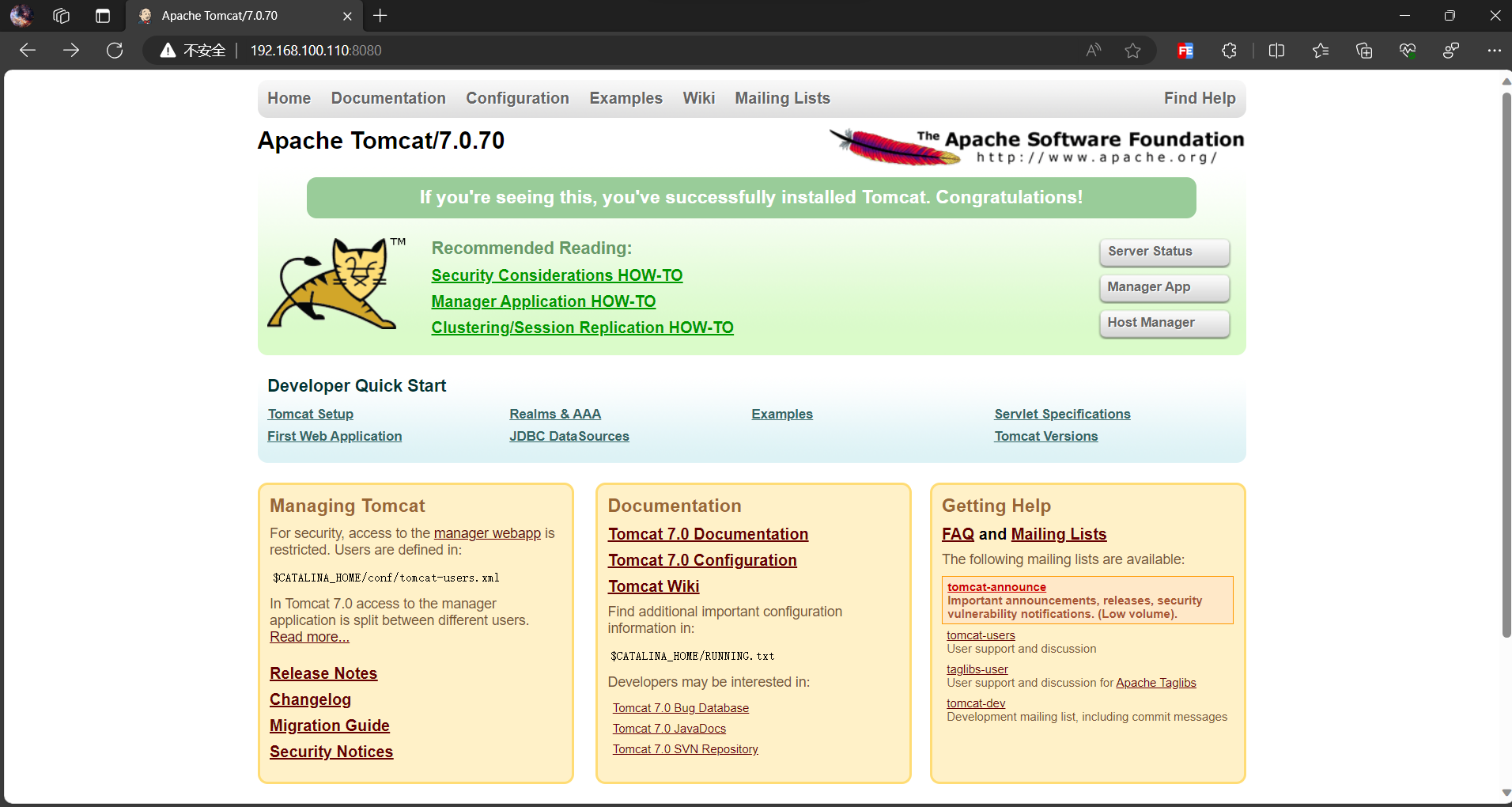The height and width of the screenshot is (807, 1512).
Task: Open Home in the navigation bar
Action: (289, 98)
